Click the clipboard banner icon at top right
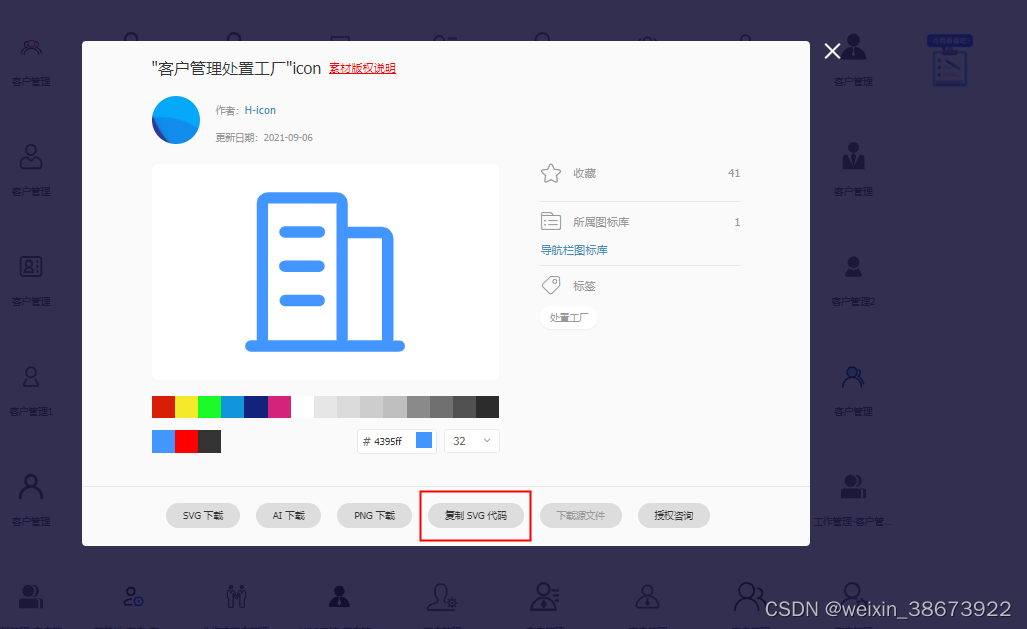1027x629 pixels. [x=950, y=61]
